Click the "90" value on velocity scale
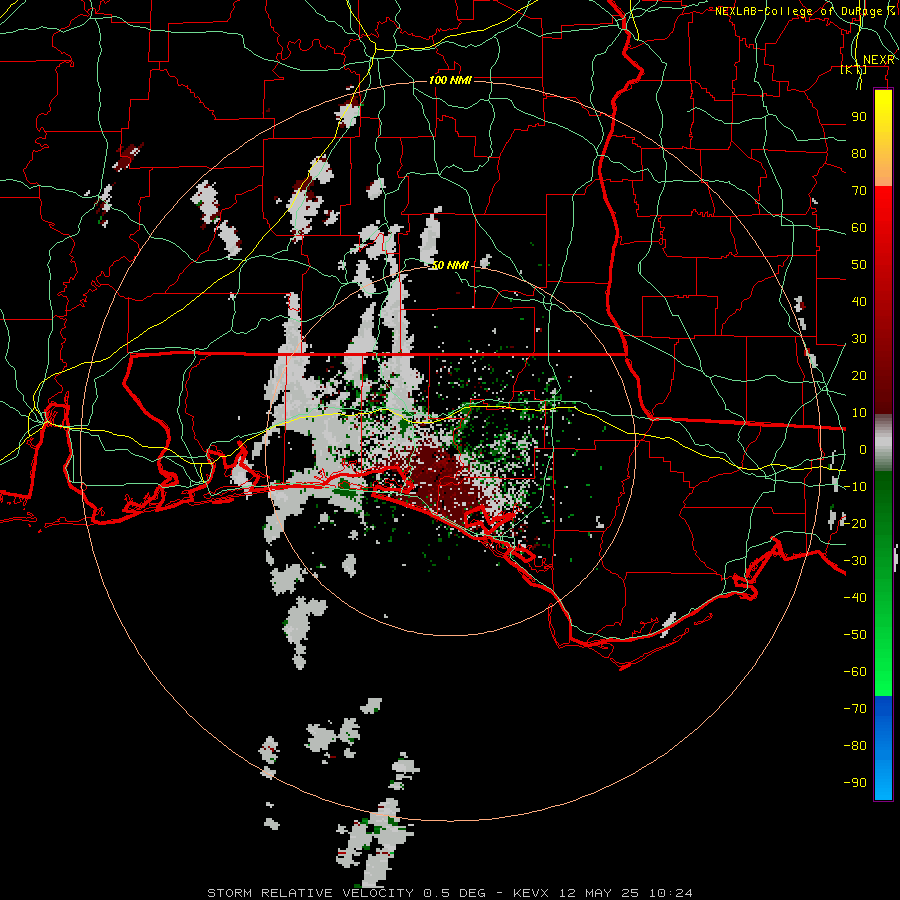Viewport: 900px width, 900px height. tap(859, 117)
